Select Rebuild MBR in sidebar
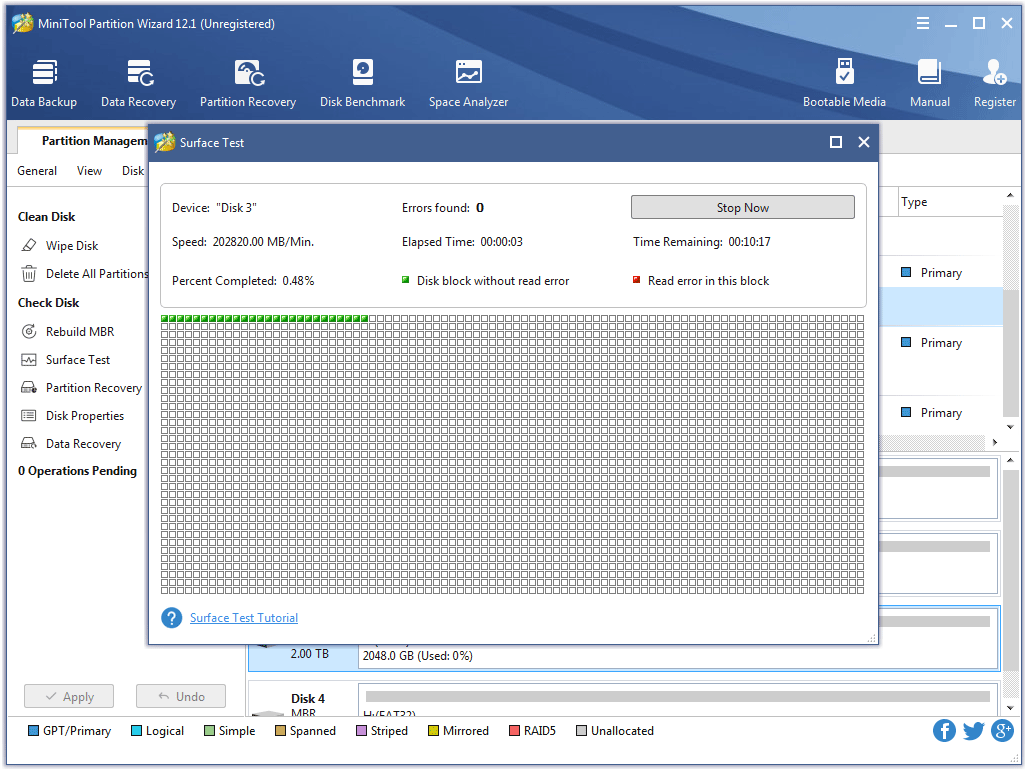Image resolution: width=1025 pixels, height=770 pixels. point(67,331)
